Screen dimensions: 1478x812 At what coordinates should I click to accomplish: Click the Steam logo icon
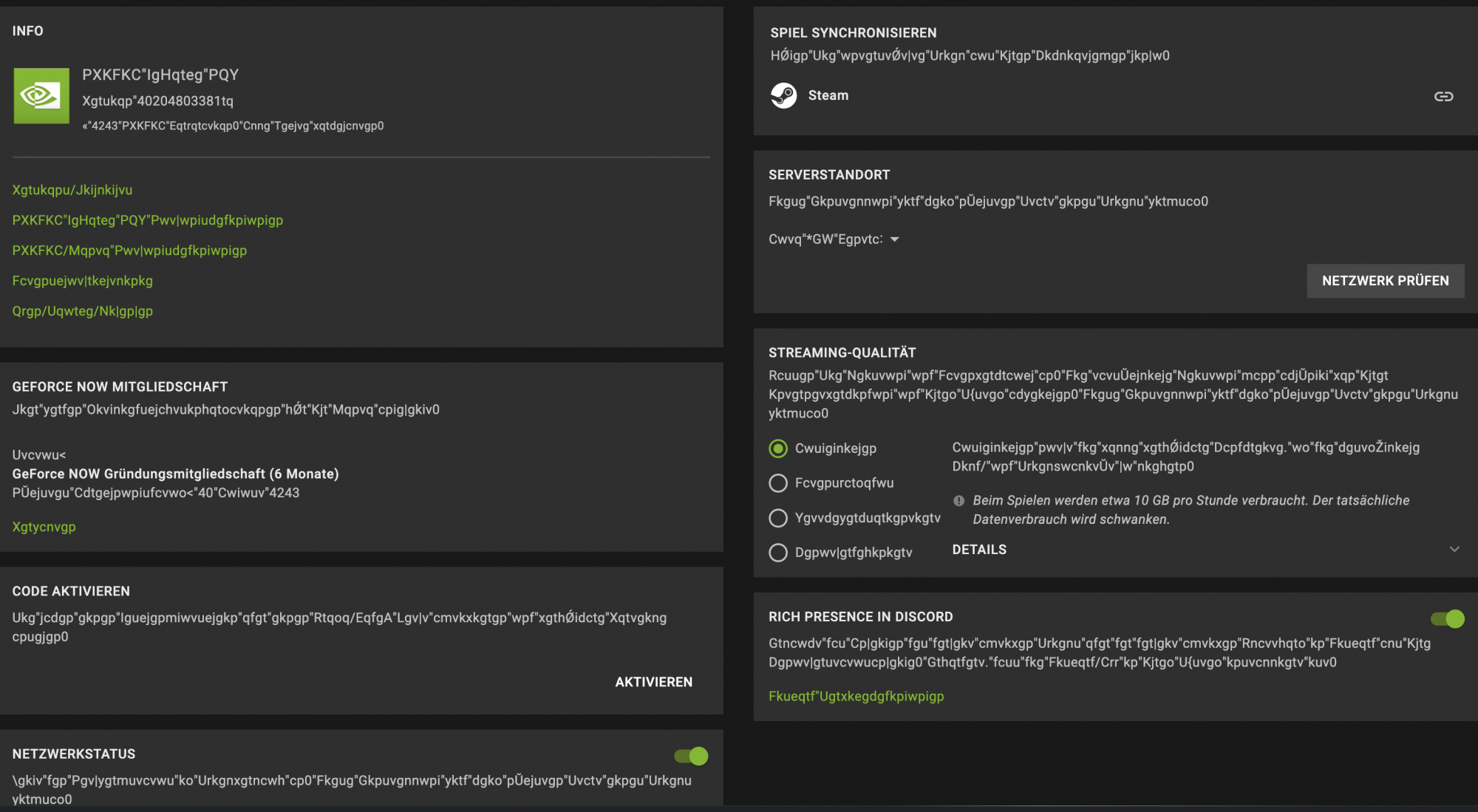click(783, 95)
